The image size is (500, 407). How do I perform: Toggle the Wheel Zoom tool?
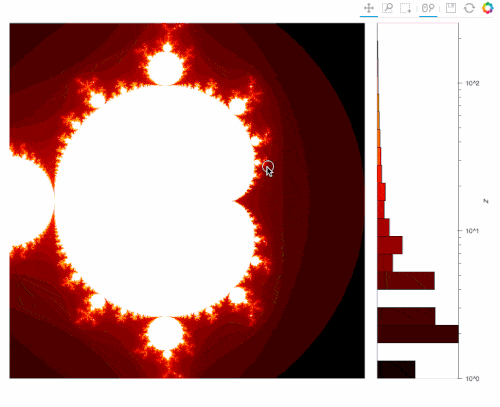(428, 8)
